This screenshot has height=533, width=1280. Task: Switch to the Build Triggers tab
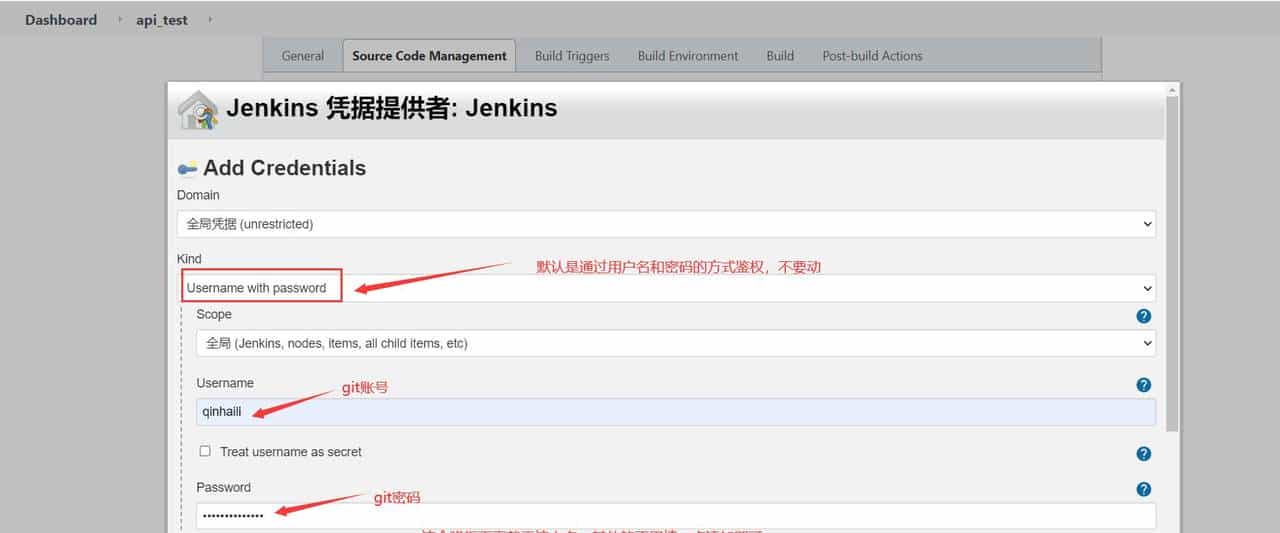click(572, 56)
